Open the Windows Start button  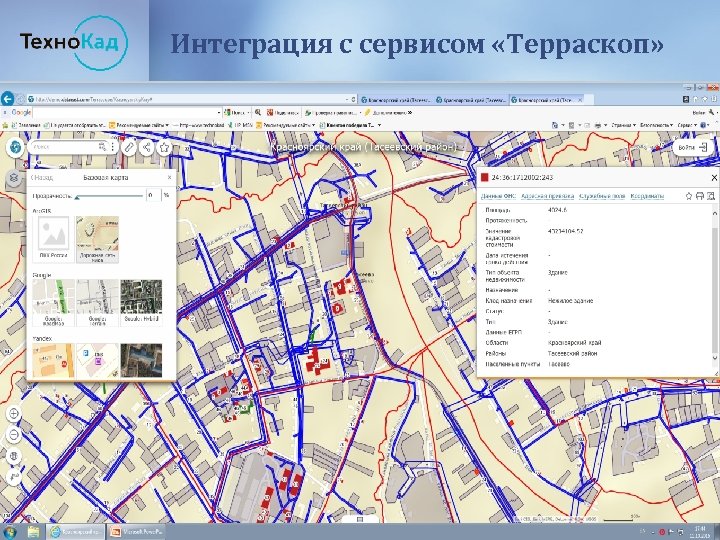coord(9,532)
